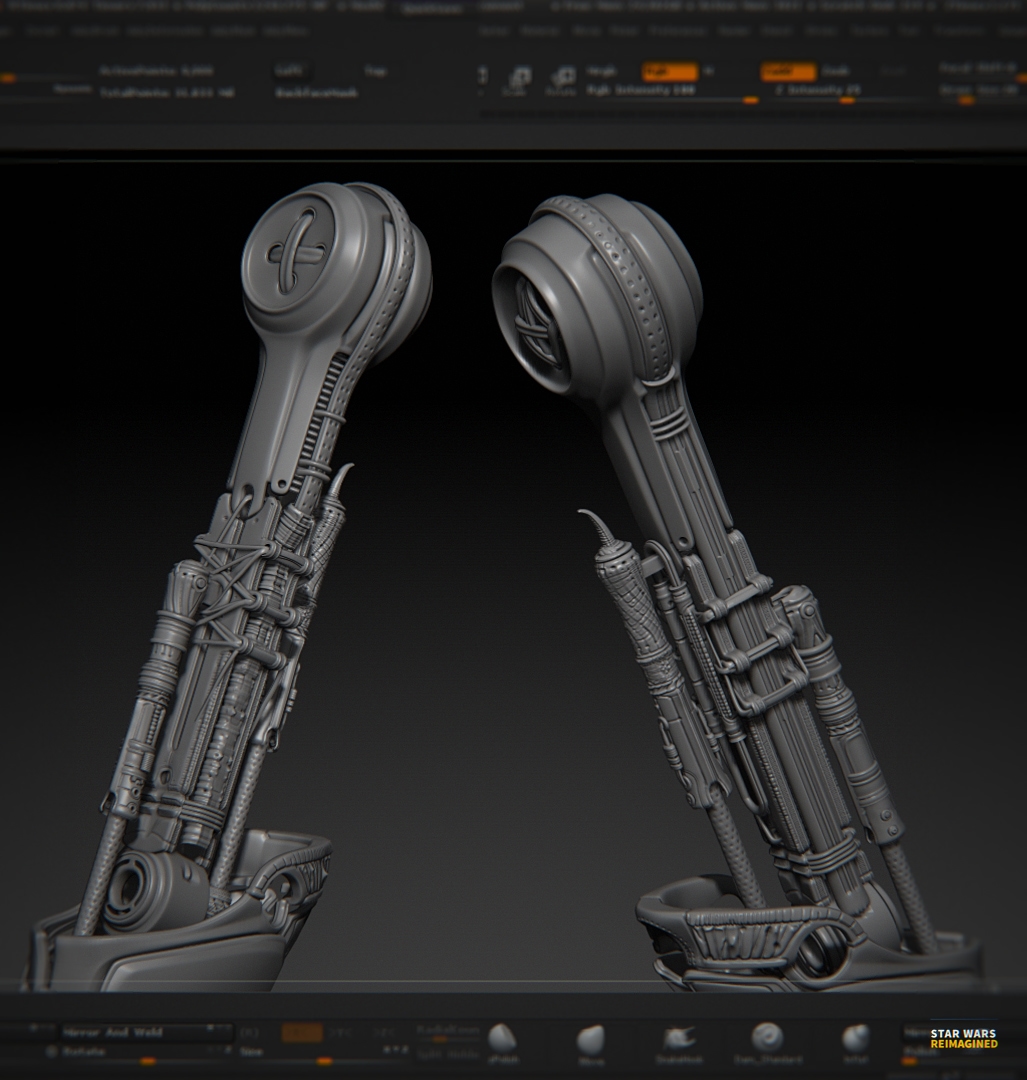
Task: Activate the Scale transform icon
Action: [517, 81]
